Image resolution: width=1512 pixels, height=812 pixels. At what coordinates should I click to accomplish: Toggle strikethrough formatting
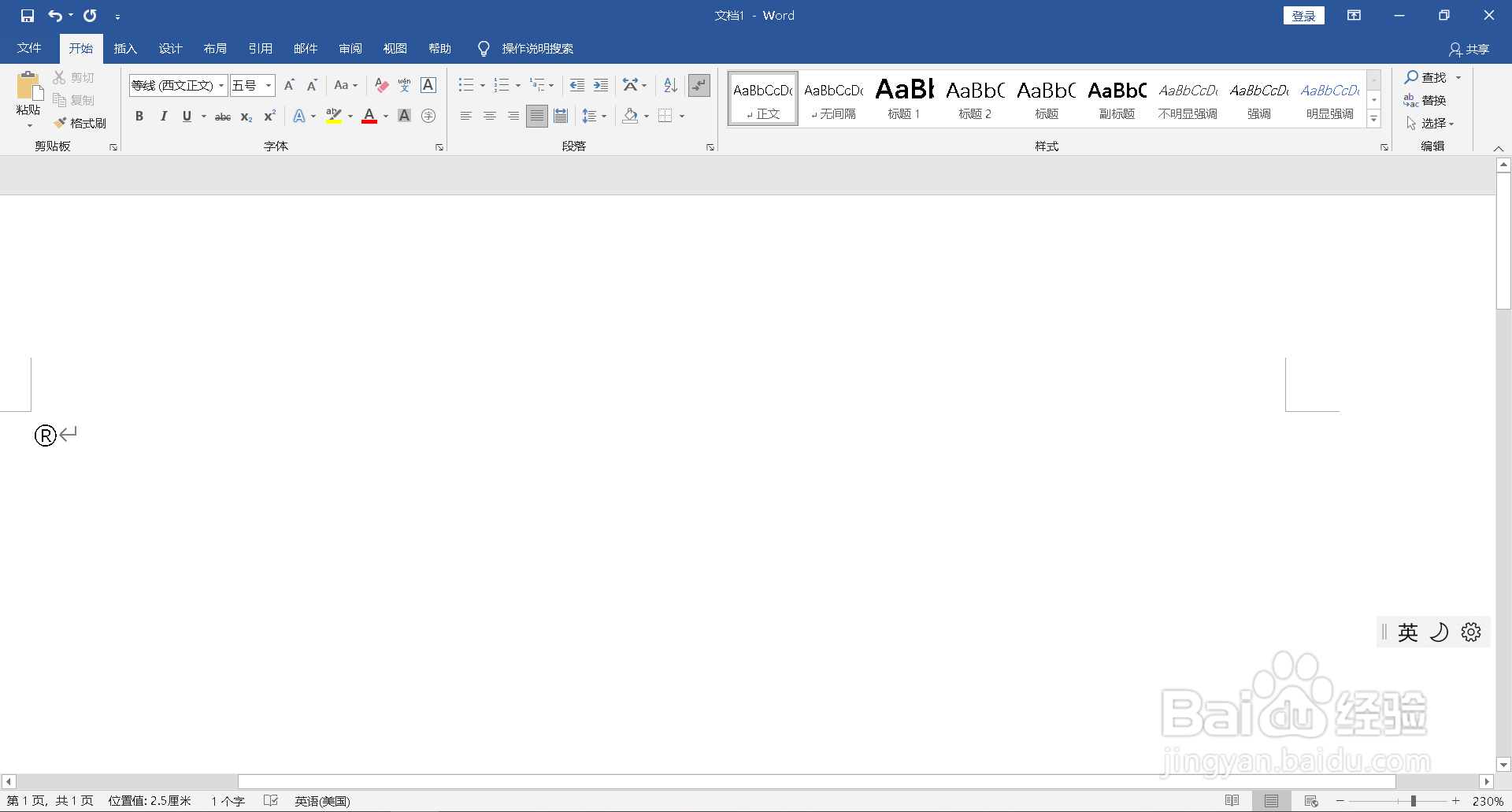pyautogui.click(x=223, y=117)
